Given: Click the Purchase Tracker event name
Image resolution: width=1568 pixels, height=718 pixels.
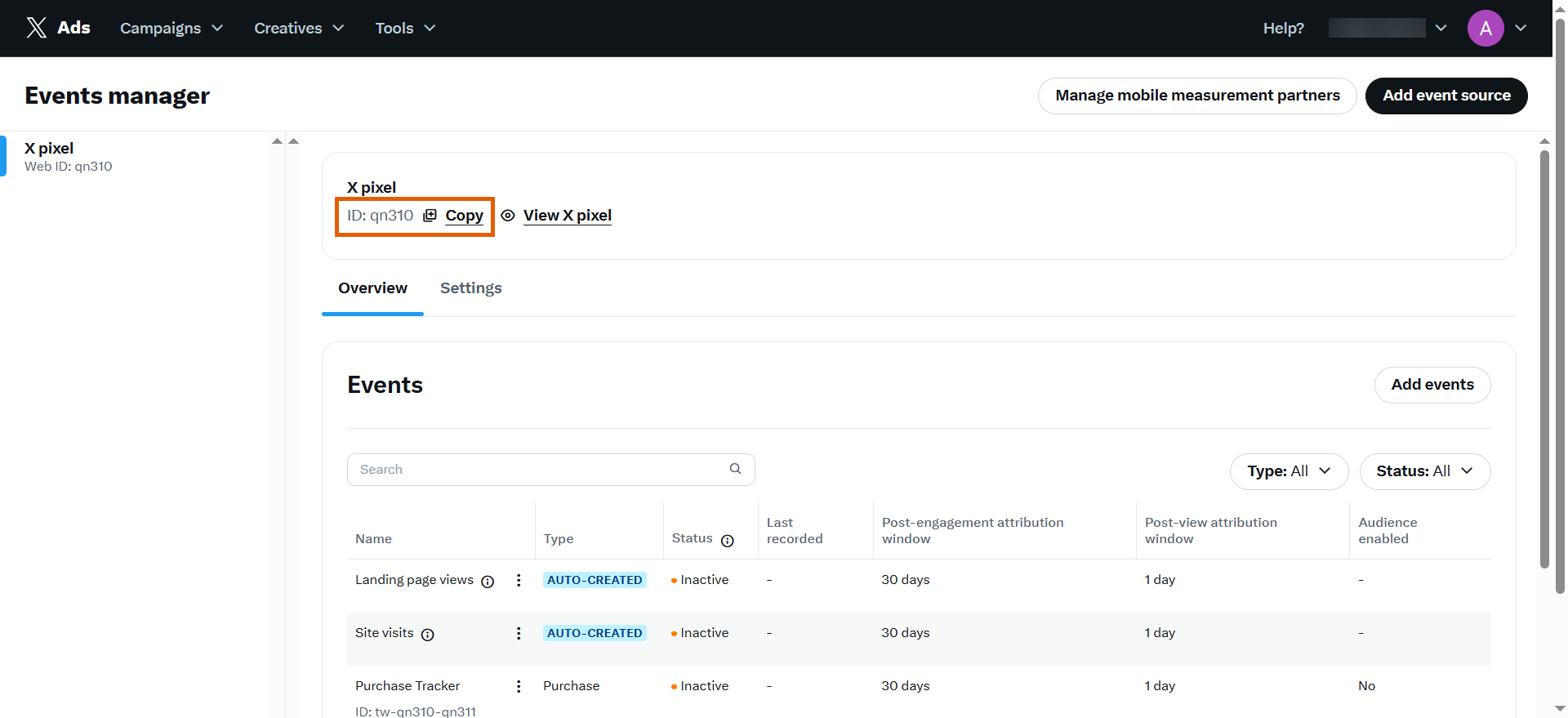Looking at the screenshot, I should (408, 686).
